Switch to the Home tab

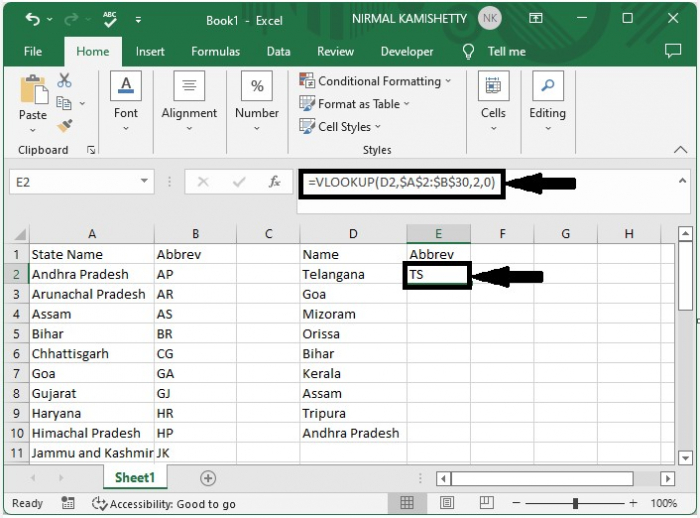click(x=92, y=51)
